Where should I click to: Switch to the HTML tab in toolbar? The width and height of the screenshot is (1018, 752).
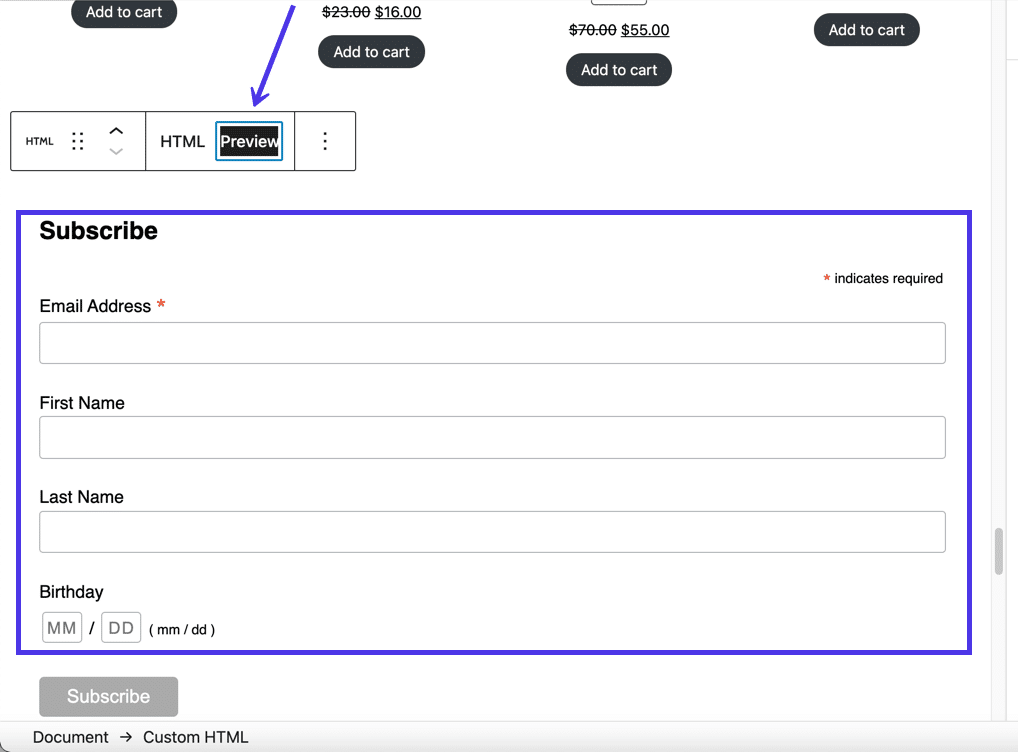point(182,141)
